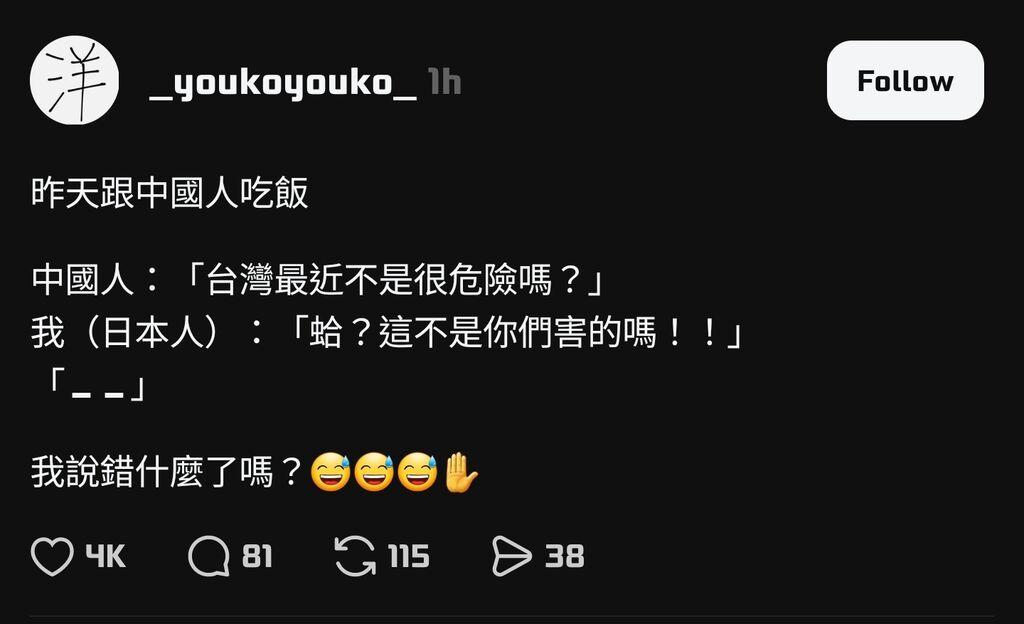1024x624 pixels.
Task: Open the _youkoyouko_ profile avatar
Action: (x=74, y=80)
